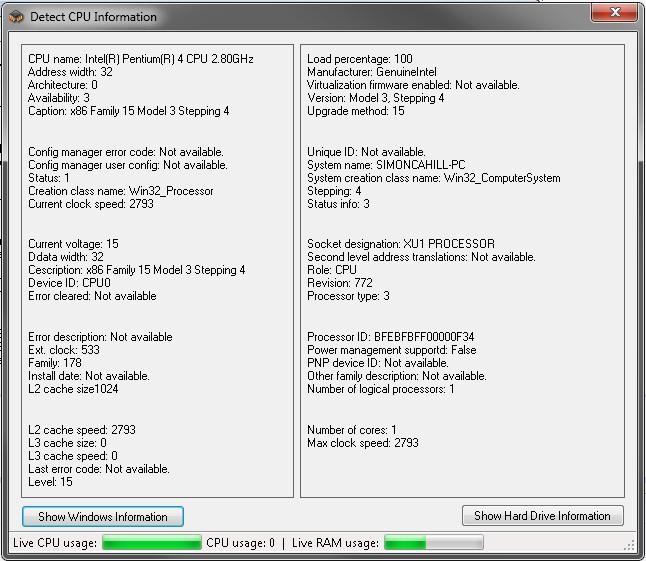Click the Detect CPU Information title text

(93, 17)
